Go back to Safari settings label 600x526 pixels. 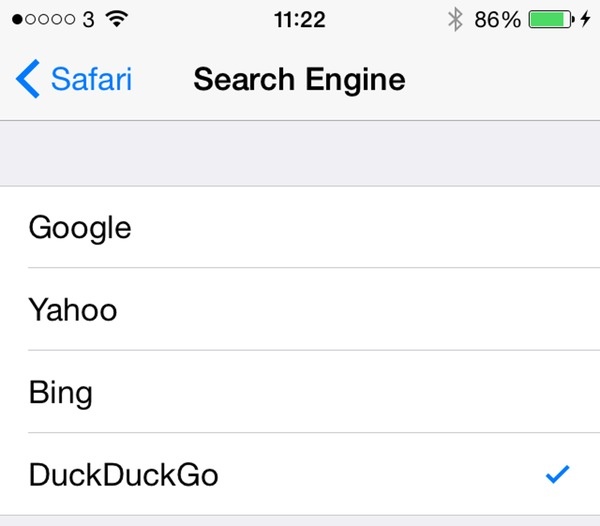(91, 79)
